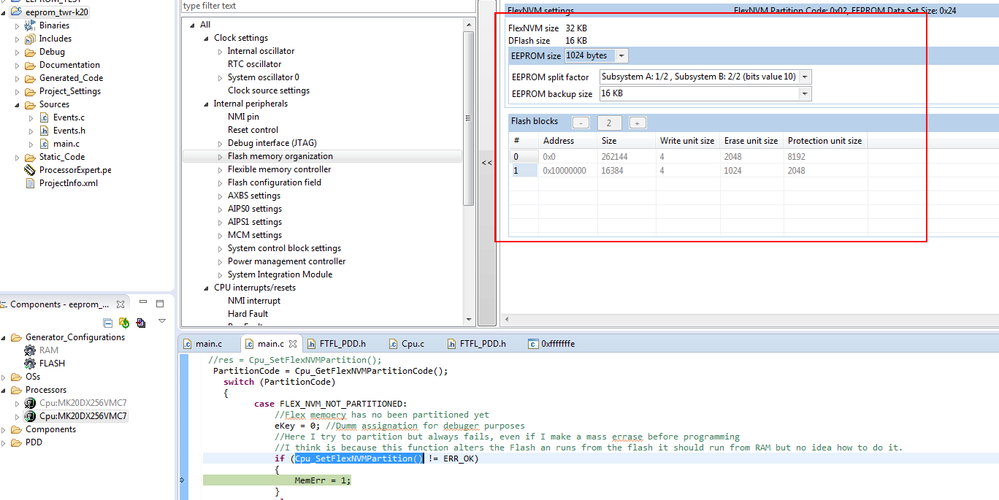Click the Generated_Code folder icon
Screen dimensions: 999x500
coord(29,78)
